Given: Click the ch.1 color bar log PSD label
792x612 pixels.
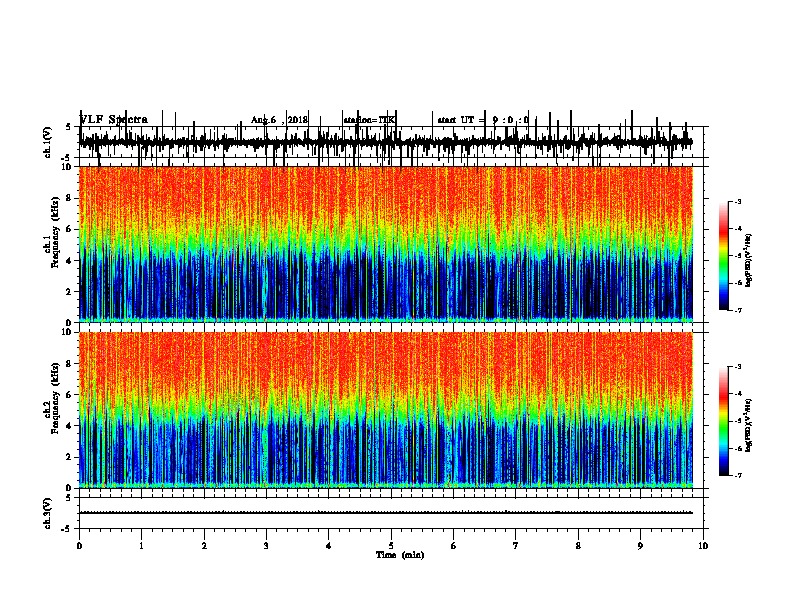Looking at the screenshot, I should tap(749, 260).
